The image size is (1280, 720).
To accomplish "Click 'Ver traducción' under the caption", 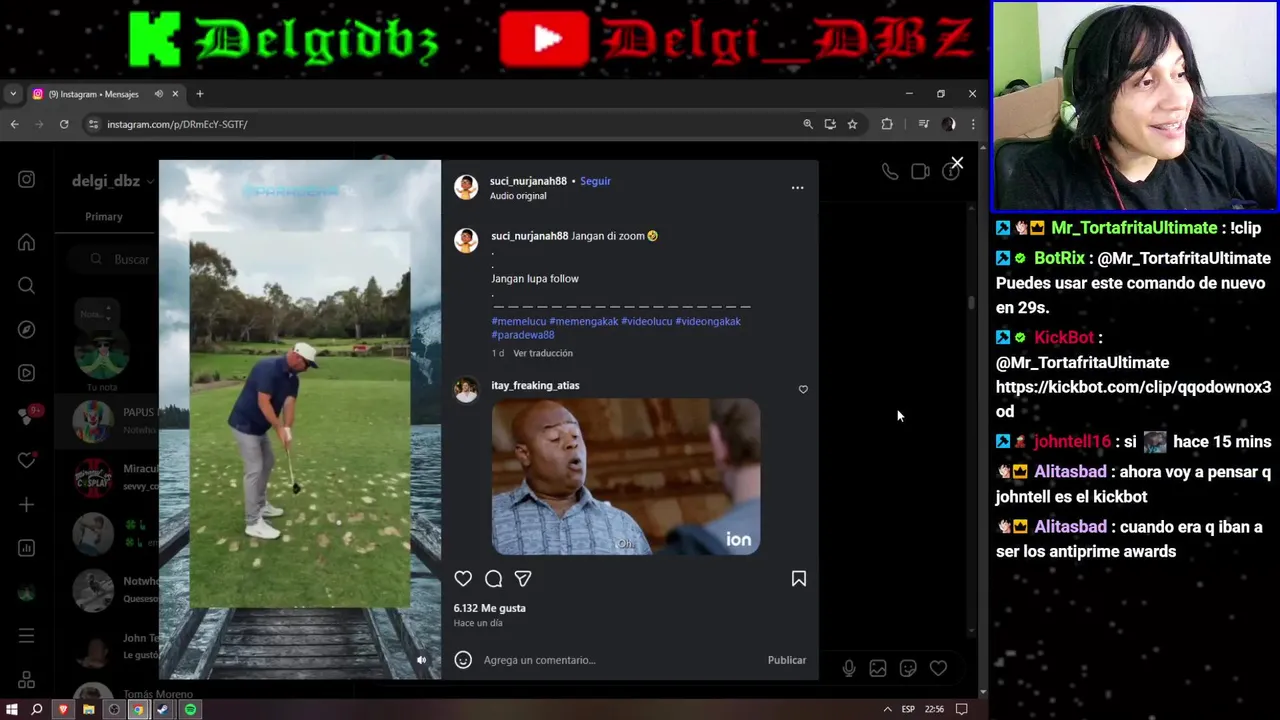I will tap(543, 353).
